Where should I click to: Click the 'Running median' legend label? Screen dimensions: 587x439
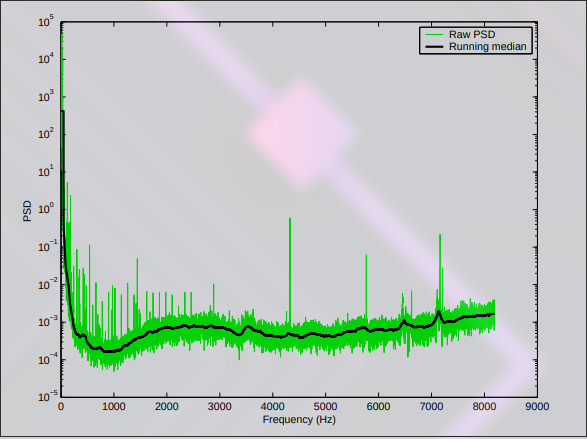[488, 46]
